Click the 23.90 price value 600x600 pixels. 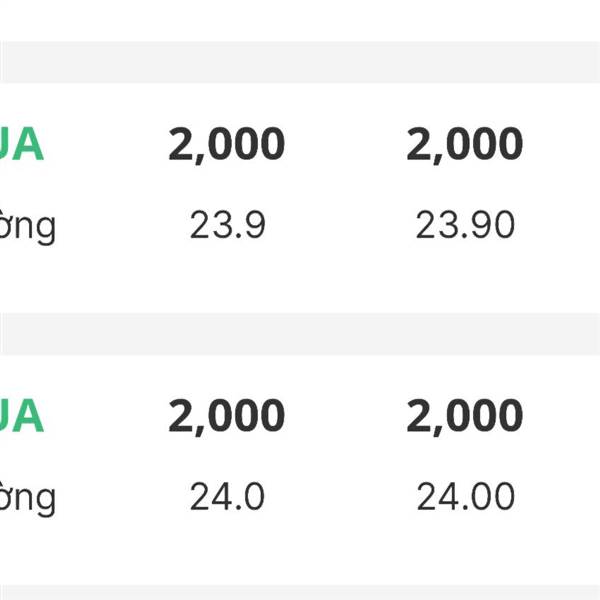[x=465, y=226]
